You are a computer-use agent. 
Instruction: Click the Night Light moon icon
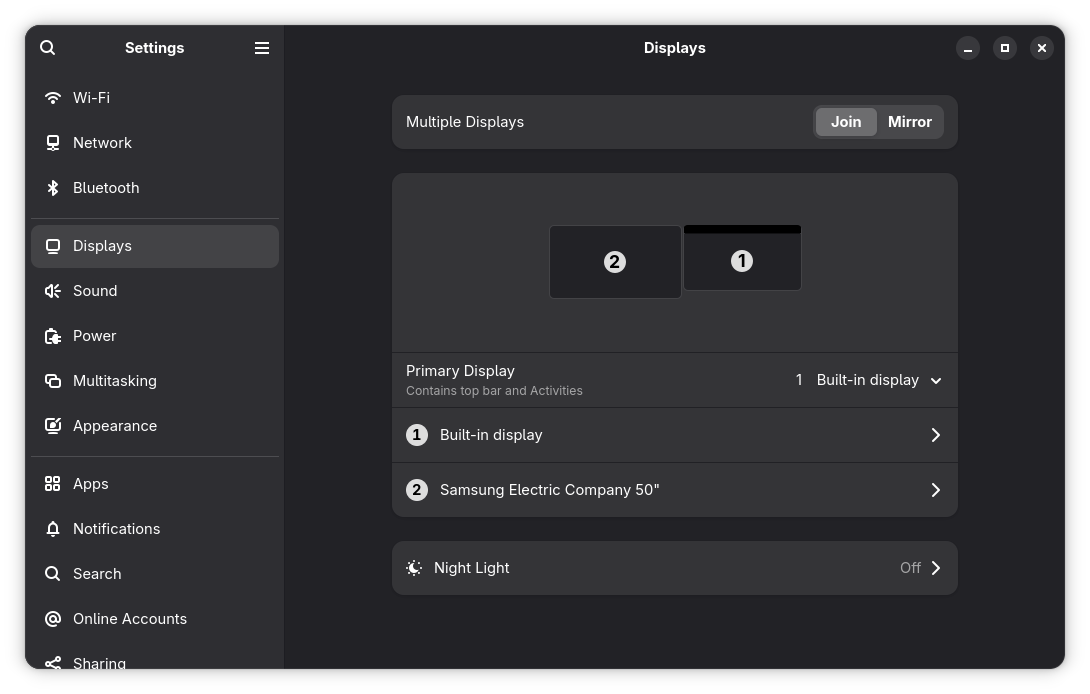coord(414,568)
